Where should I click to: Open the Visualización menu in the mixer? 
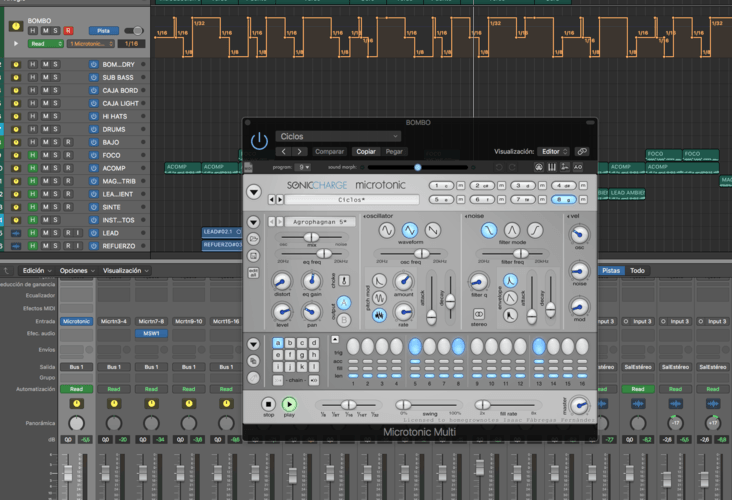pyautogui.click(x=126, y=270)
